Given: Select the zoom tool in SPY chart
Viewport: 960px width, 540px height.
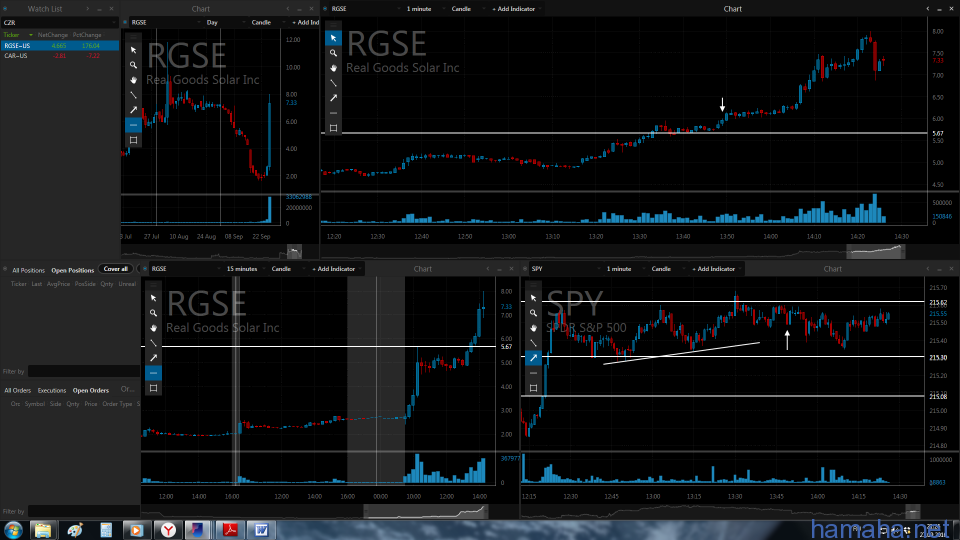Looking at the screenshot, I should coord(533,313).
